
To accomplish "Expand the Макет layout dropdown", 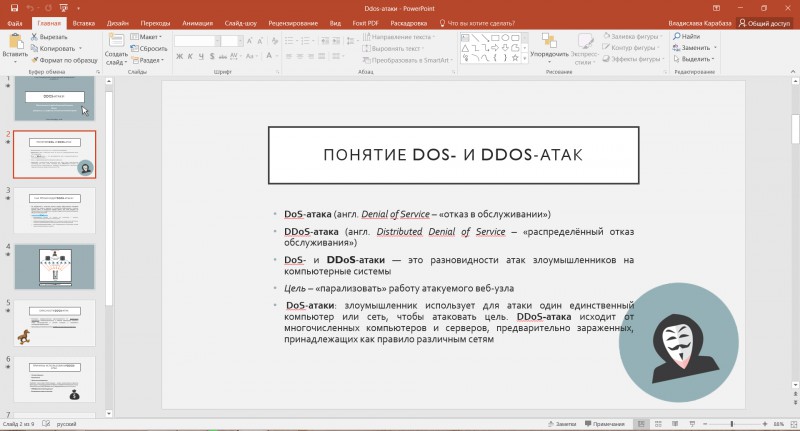I will pyautogui.click(x=146, y=37).
